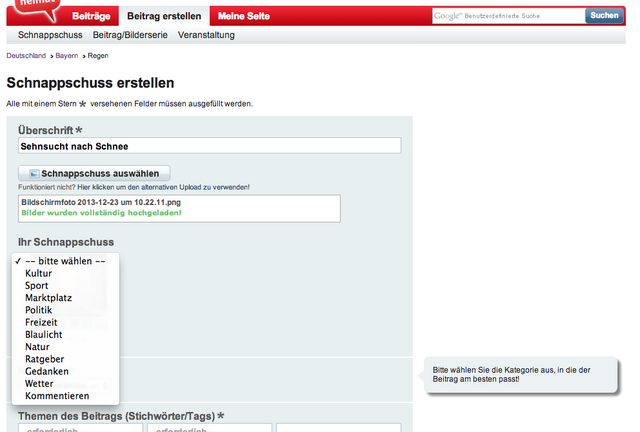Select Veranstaltung in the submenu

click(206, 35)
